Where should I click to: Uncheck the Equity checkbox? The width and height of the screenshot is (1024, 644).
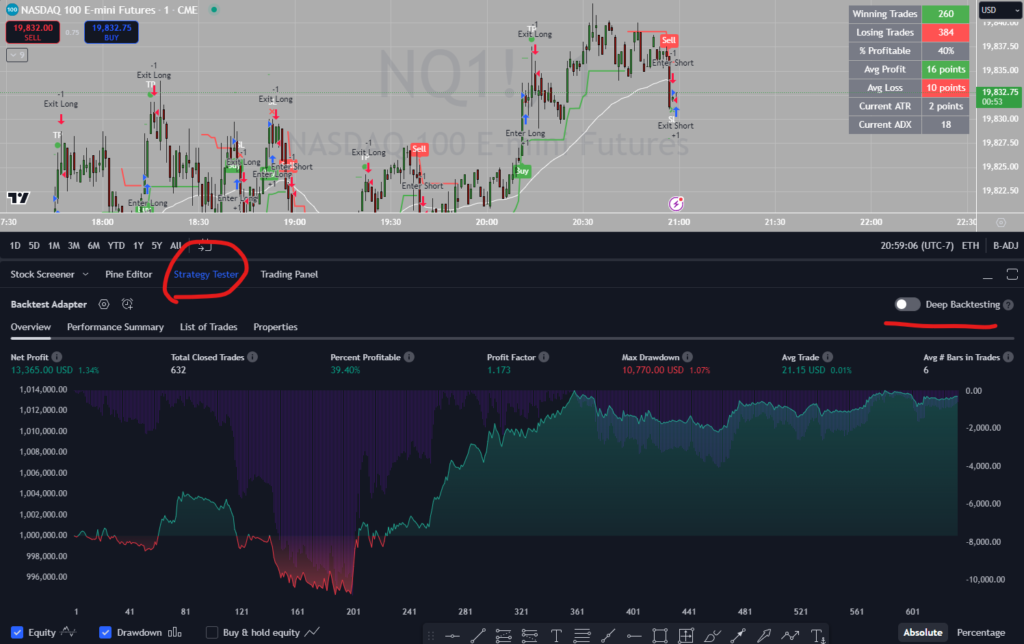tap(20, 632)
